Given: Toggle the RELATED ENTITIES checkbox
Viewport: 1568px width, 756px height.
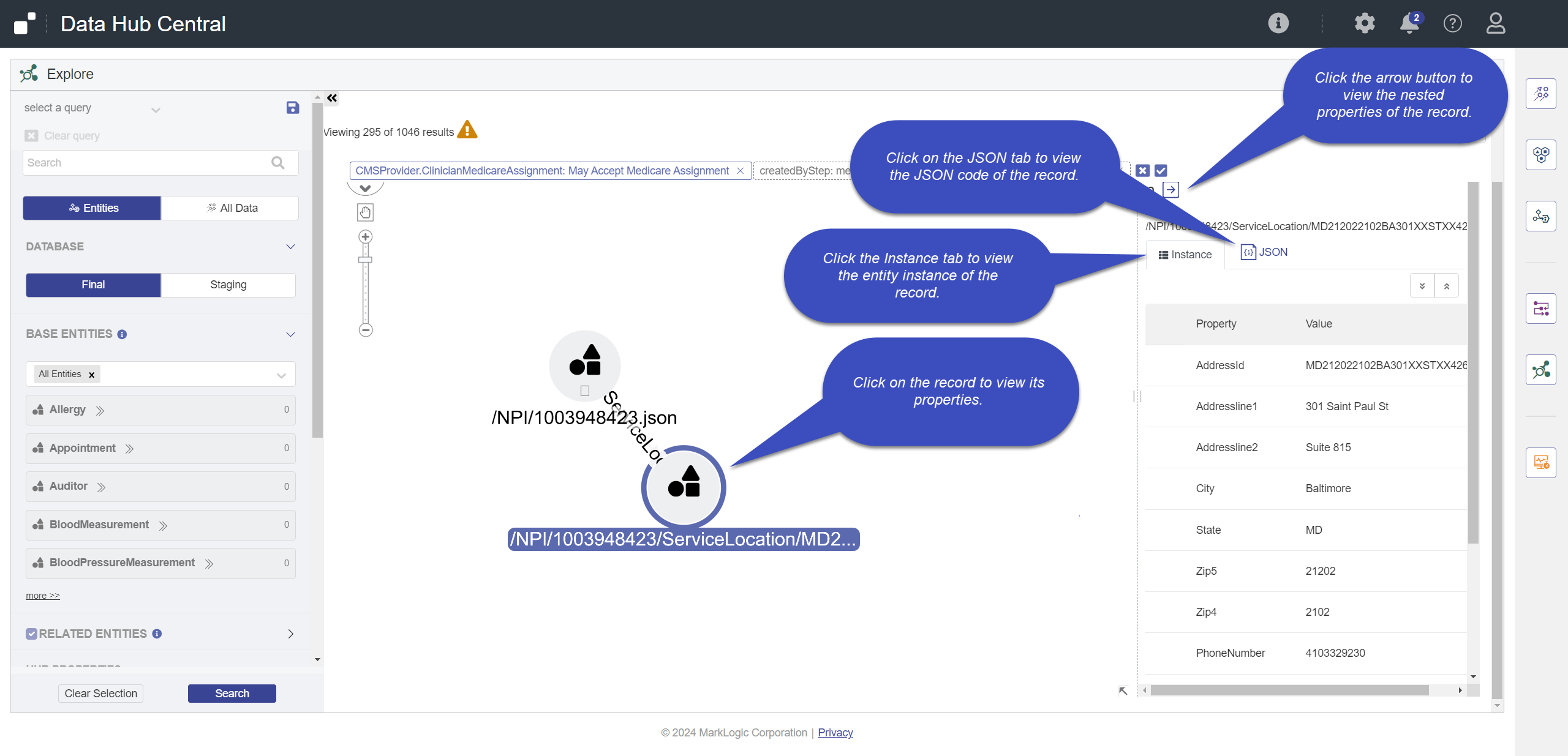Looking at the screenshot, I should tap(32, 633).
